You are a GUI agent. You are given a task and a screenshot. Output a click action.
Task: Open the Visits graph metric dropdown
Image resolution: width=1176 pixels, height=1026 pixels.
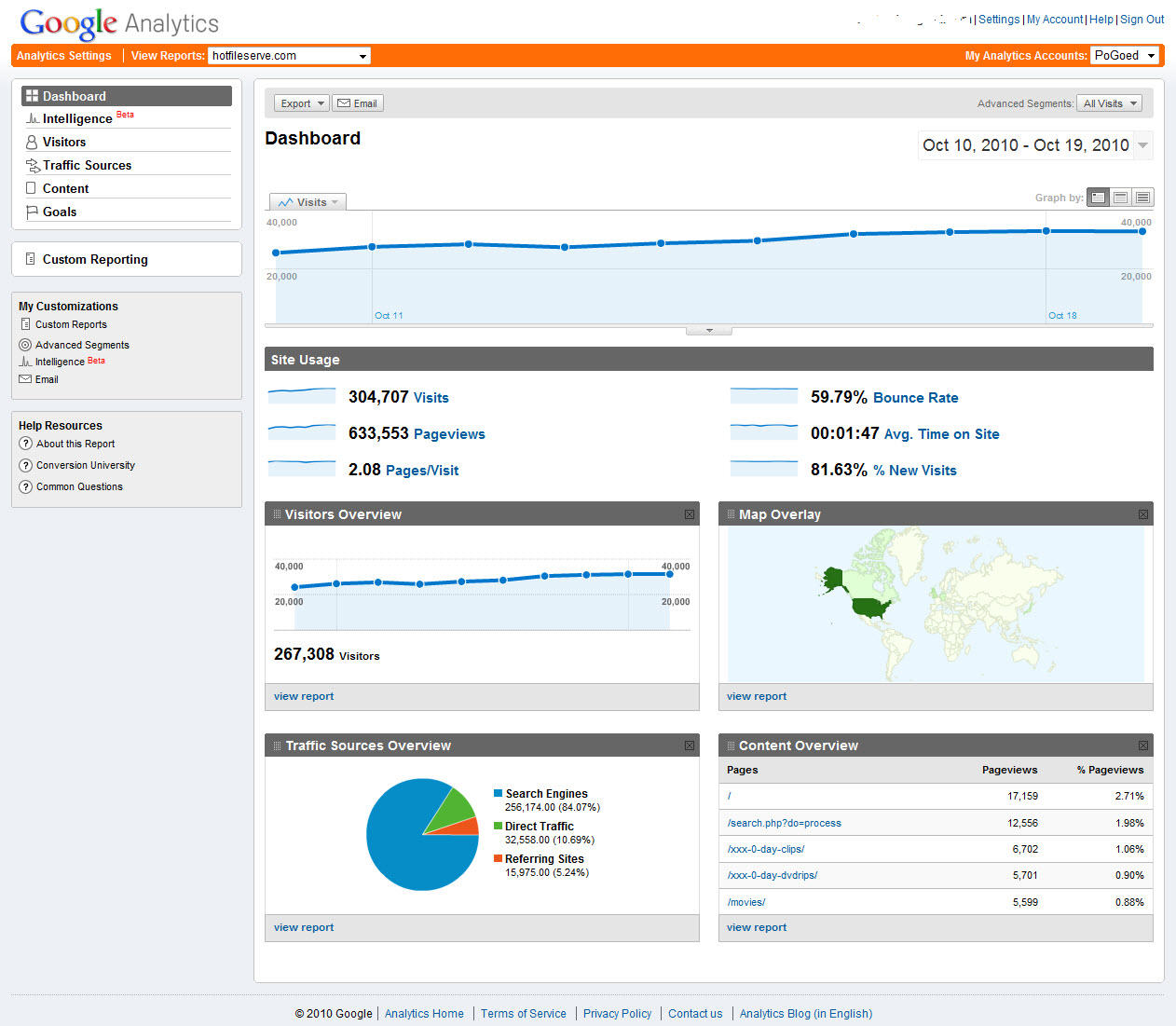[x=308, y=202]
